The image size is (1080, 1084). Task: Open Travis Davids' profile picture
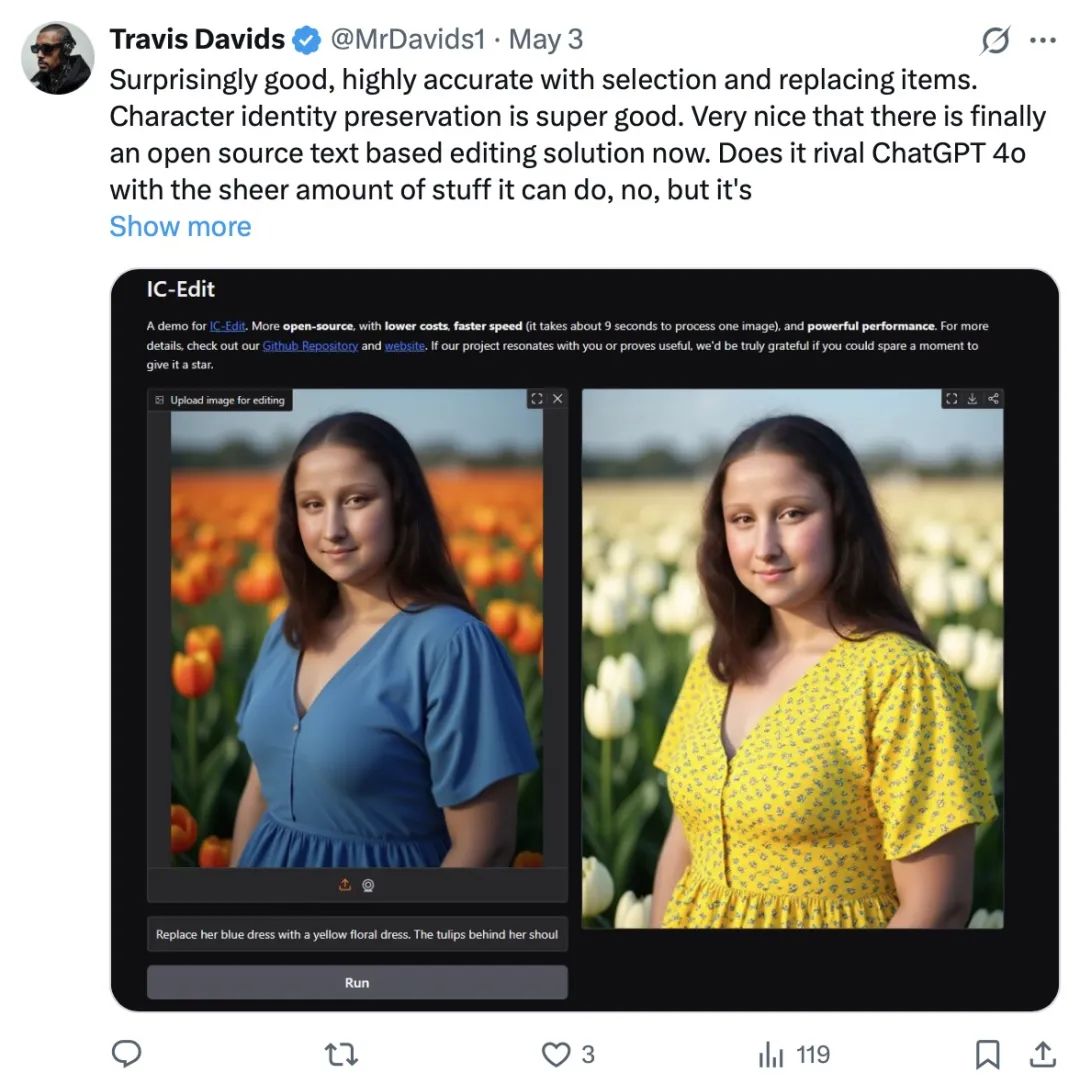tap(57, 58)
